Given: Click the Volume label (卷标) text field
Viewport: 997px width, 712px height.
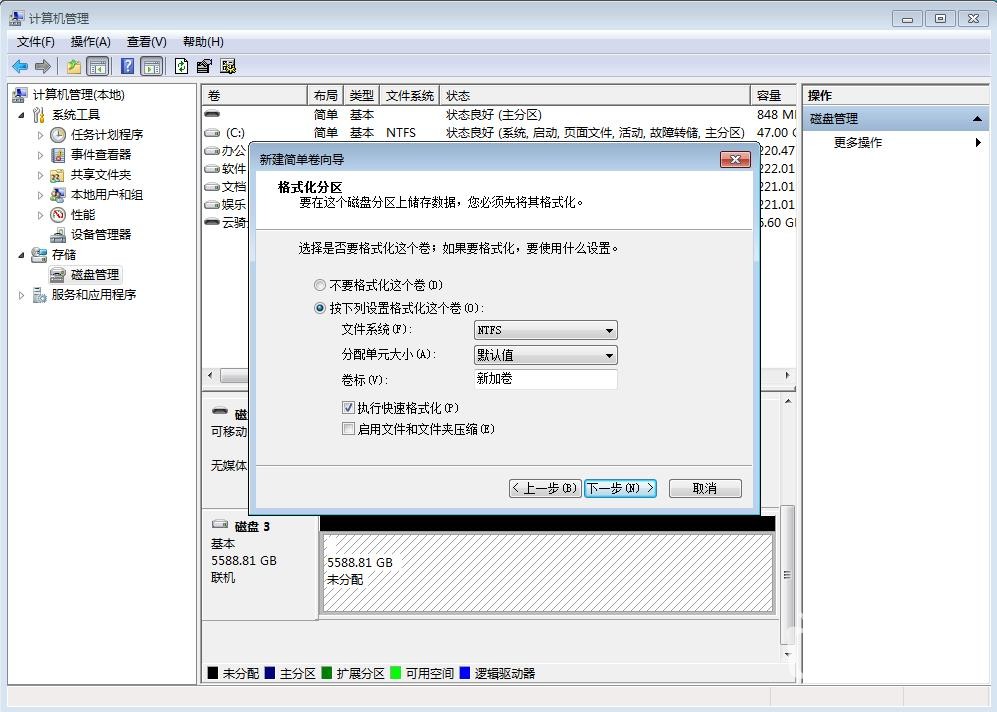Looking at the screenshot, I should [x=546, y=379].
